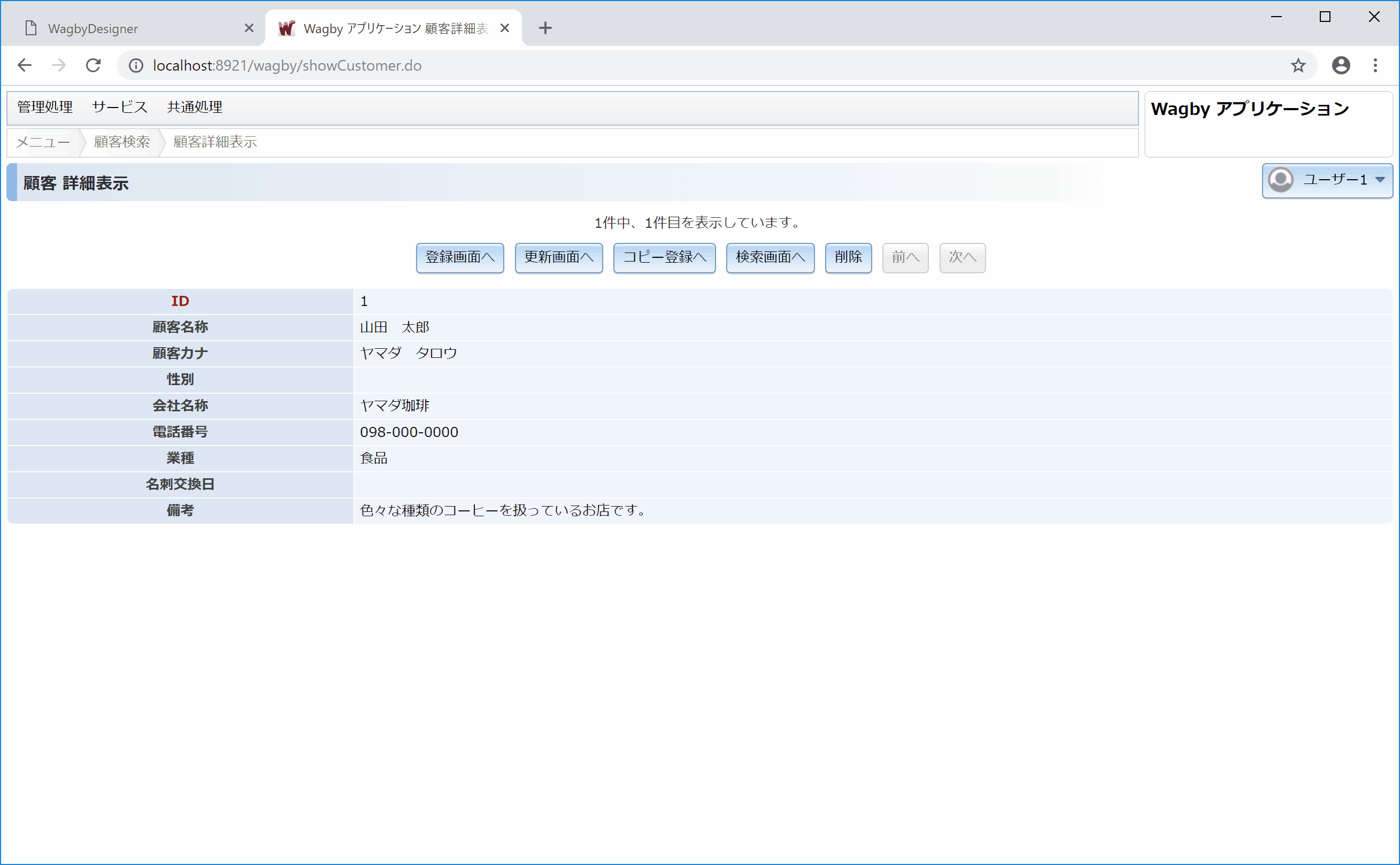This screenshot has height=865, width=1400.
Task: Click the 検索画面へ button
Action: coord(771,257)
